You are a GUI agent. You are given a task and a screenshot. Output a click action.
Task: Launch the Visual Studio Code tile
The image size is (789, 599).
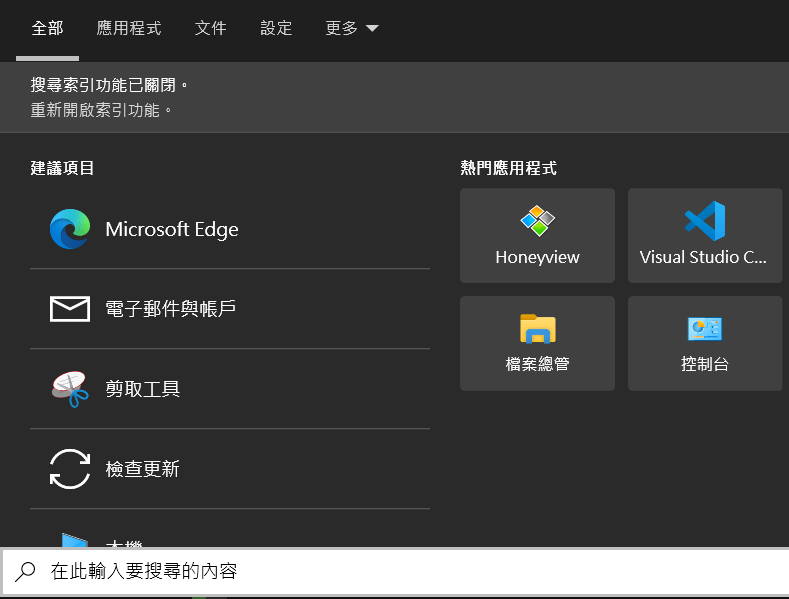(x=705, y=236)
